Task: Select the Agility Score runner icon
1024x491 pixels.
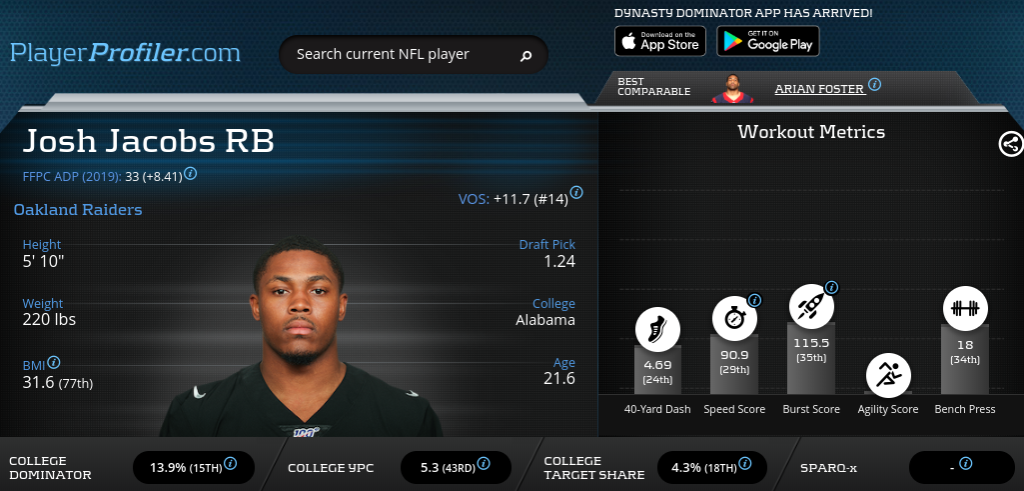Action: pyautogui.click(x=888, y=375)
